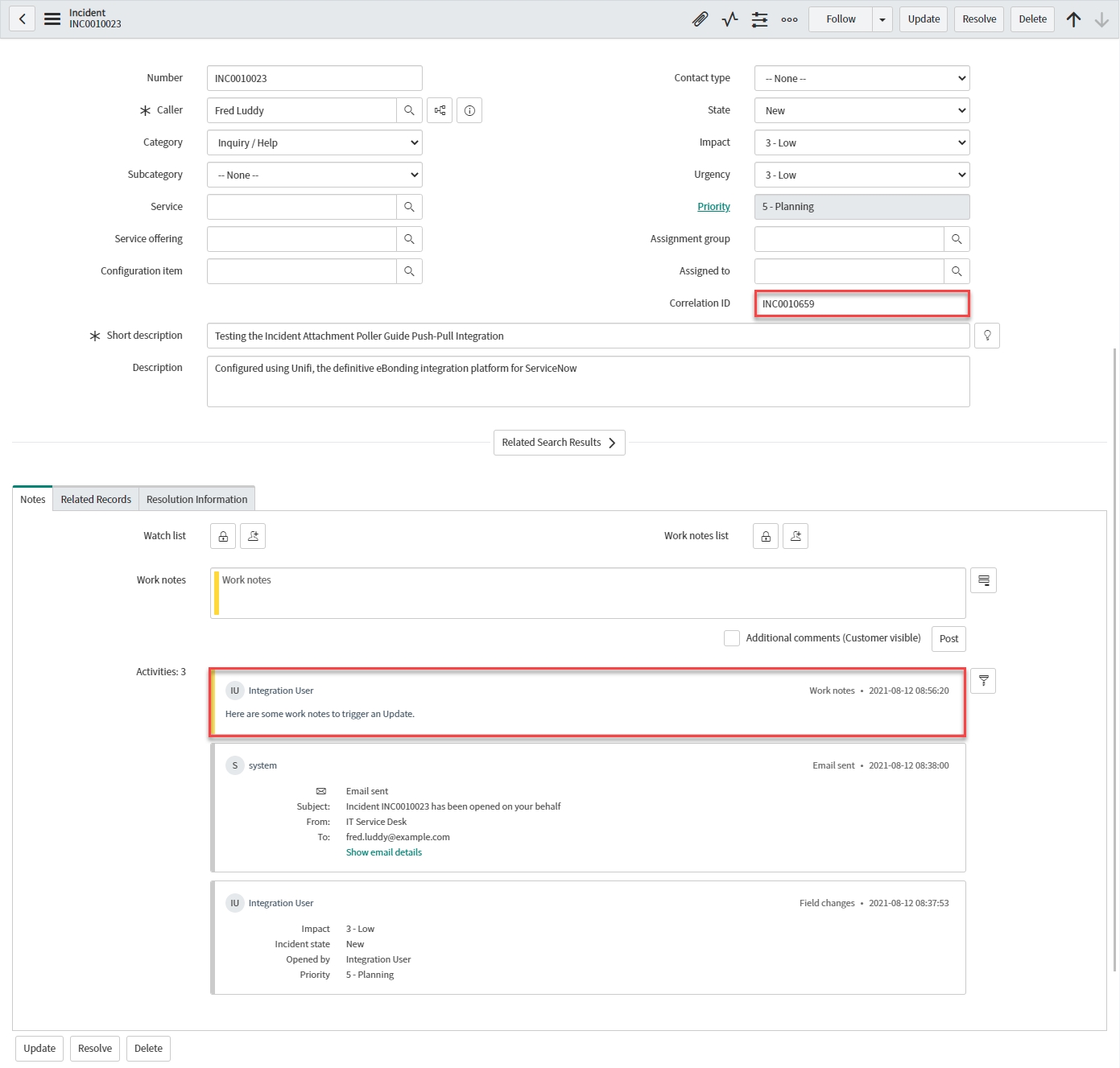Open the Follow button dropdown arrow
This screenshot has height=1068, width=1120.
(x=882, y=19)
